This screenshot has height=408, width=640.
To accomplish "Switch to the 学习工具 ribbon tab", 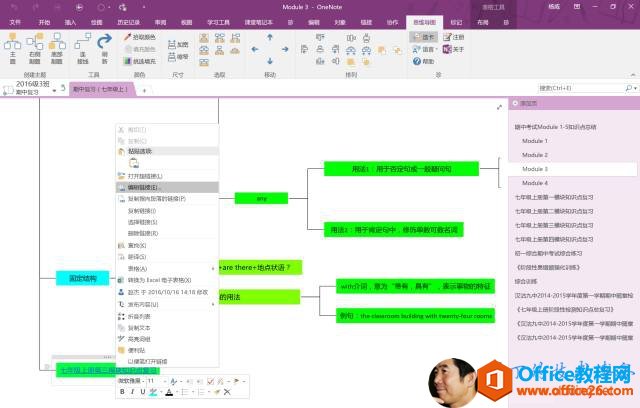I will click(x=218, y=22).
